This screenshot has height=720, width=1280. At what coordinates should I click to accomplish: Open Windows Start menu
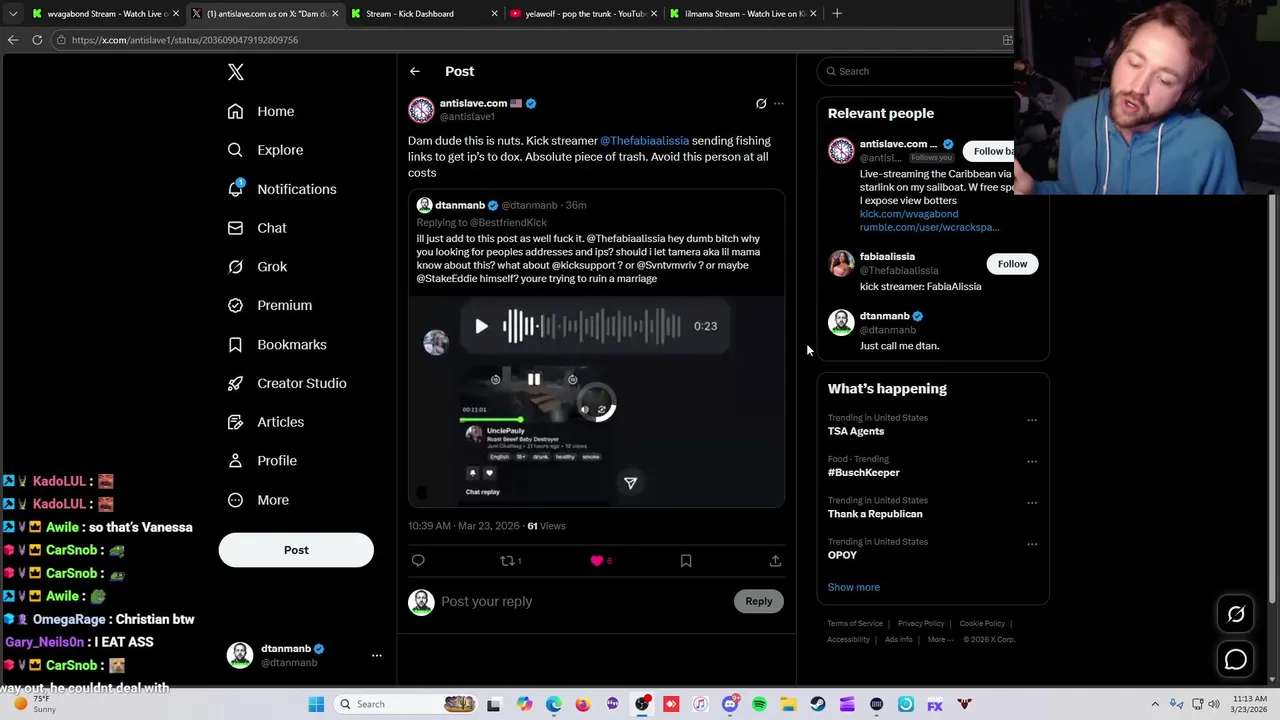(316, 705)
